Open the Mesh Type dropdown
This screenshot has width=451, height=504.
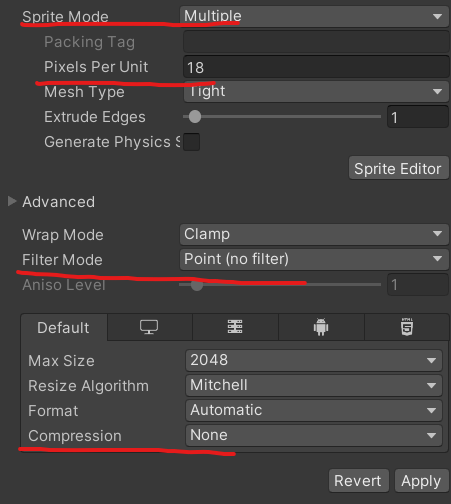(316, 91)
